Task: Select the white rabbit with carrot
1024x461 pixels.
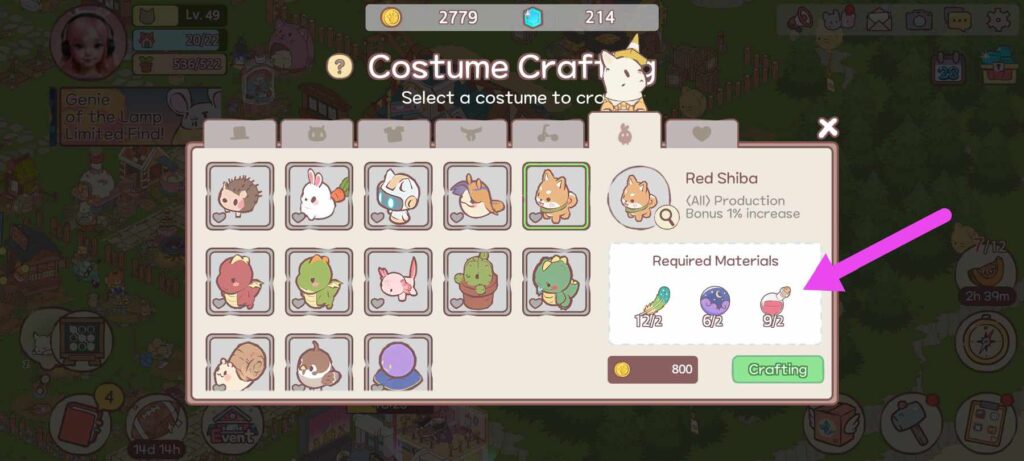Action: pos(319,196)
